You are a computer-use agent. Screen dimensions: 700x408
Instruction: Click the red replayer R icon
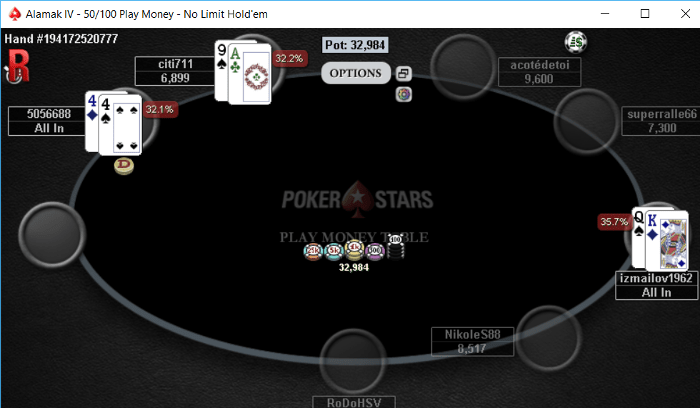point(18,66)
